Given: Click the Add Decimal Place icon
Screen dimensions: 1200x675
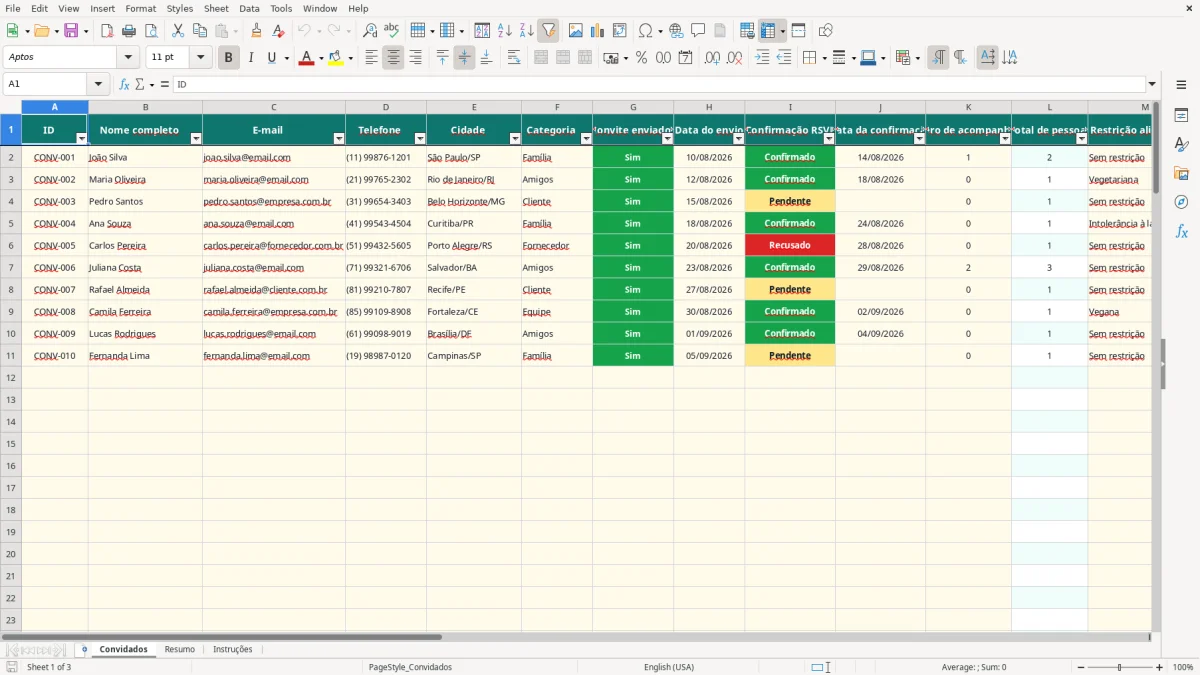Looking at the screenshot, I should click(713, 58).
